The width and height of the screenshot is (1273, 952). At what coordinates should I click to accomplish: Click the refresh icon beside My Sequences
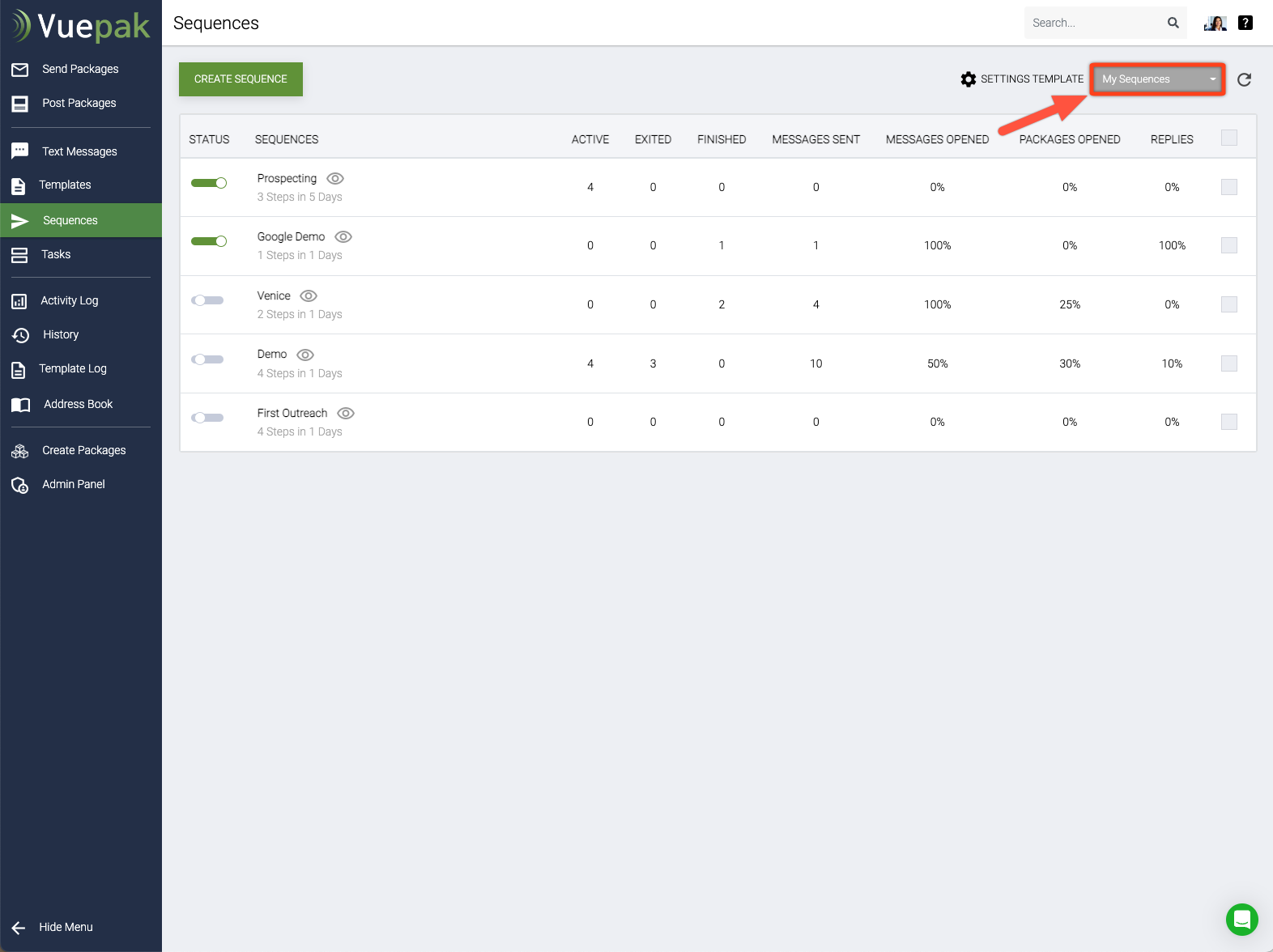(x=1244, y=79)
